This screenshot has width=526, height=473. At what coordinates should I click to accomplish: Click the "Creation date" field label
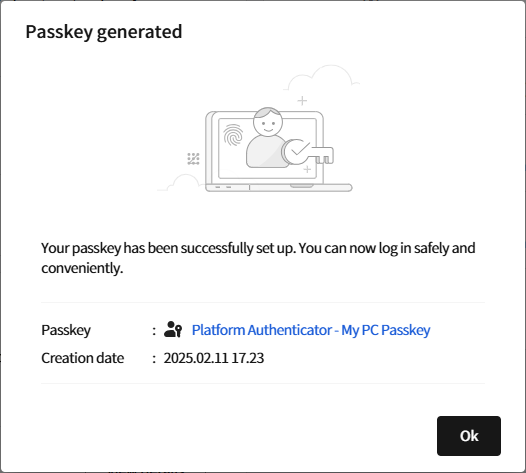[x=83, y=358]
